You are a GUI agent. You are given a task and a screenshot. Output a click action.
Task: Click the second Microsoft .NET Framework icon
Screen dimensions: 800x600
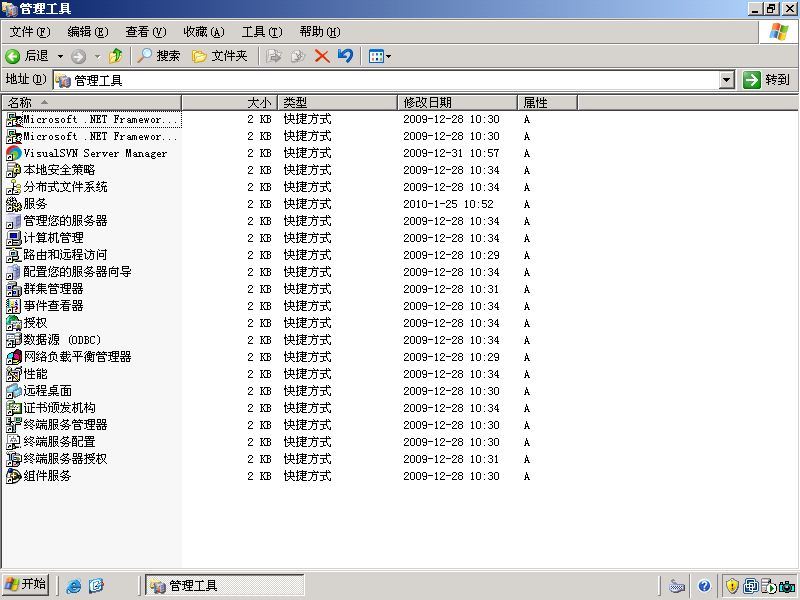[13, 136]
